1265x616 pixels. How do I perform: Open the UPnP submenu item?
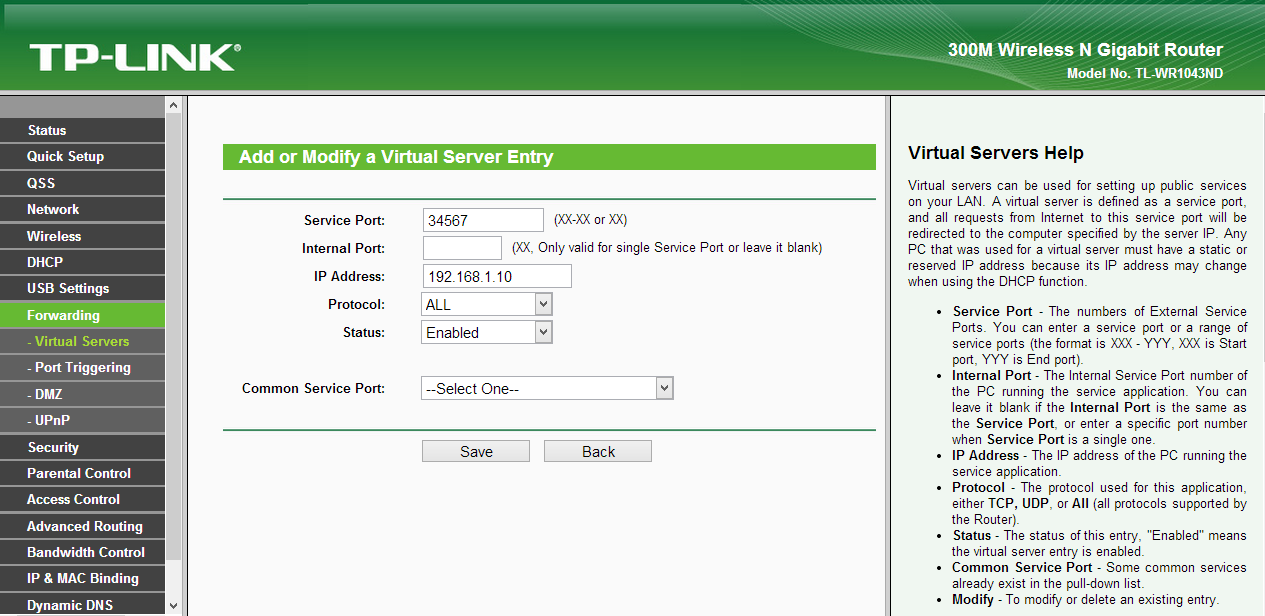click(x=82, y=420)
